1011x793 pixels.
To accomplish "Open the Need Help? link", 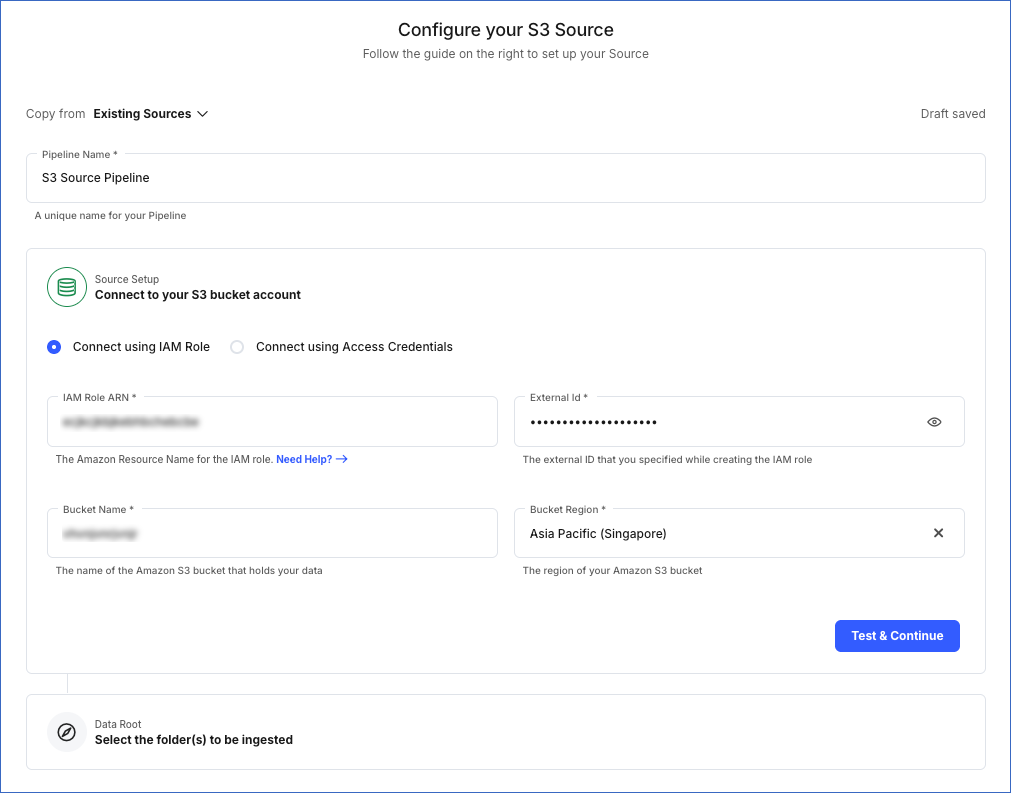I will [304, 459].
